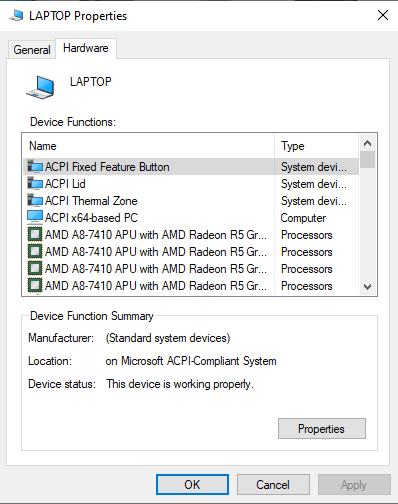Viewport: 398px width, 504px height.
Task: Confirm the dialog with OK
Action: point(192,485)
